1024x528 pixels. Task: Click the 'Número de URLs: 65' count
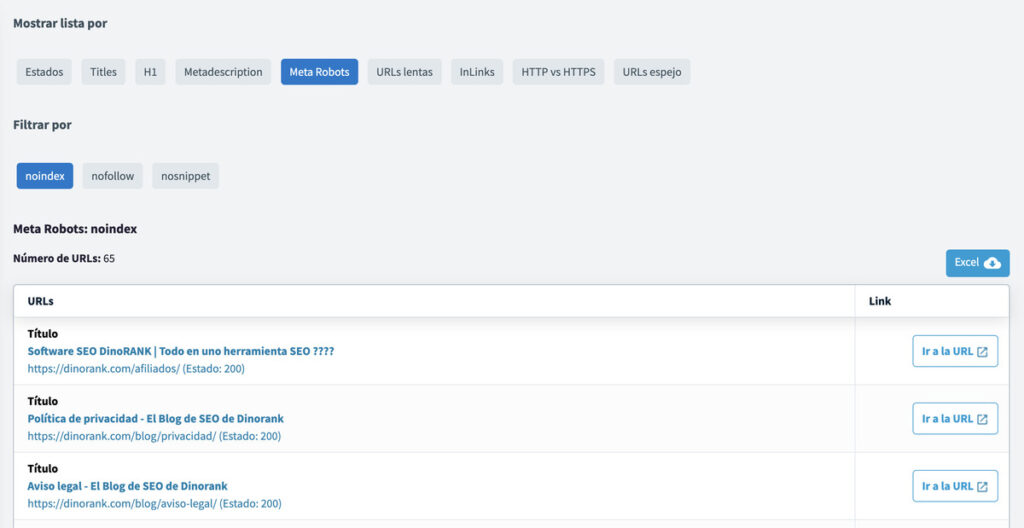(x=64, y=258)
